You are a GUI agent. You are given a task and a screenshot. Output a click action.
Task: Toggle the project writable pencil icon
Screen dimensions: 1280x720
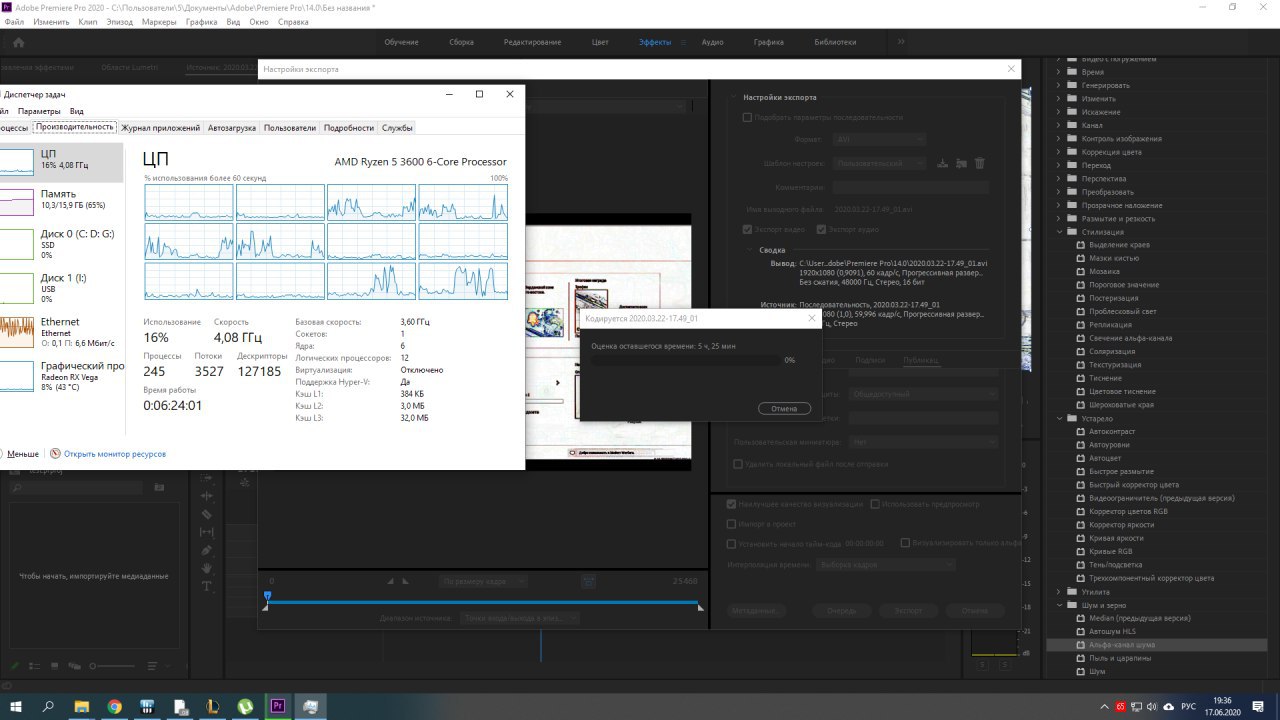click(x=13, y=665)
